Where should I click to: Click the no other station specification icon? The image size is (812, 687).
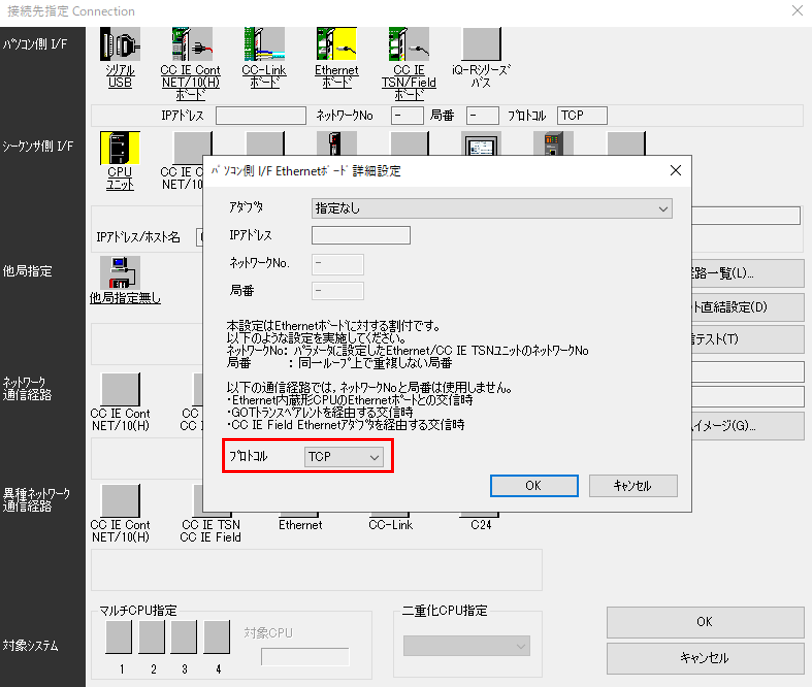(126, 274)
